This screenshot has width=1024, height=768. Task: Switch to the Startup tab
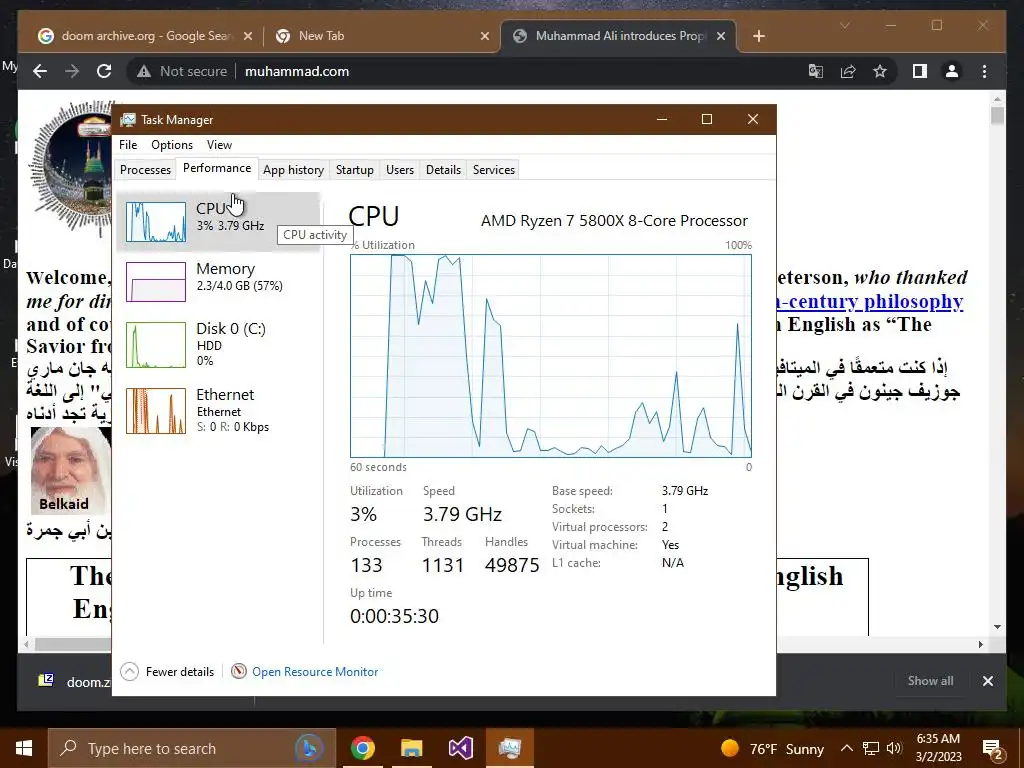[x=355, y=170]
